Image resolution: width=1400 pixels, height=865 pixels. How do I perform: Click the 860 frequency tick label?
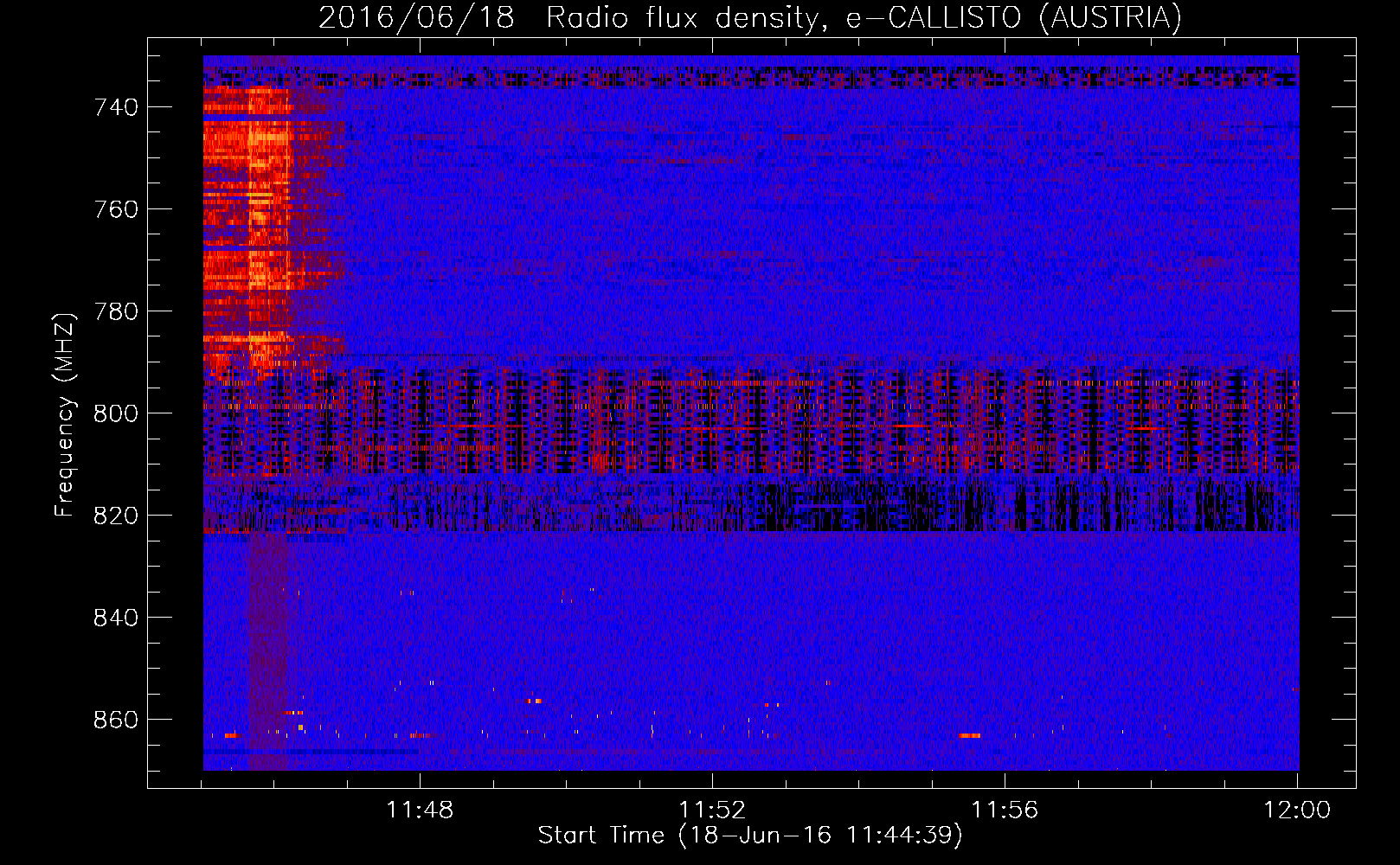point(116,720)
